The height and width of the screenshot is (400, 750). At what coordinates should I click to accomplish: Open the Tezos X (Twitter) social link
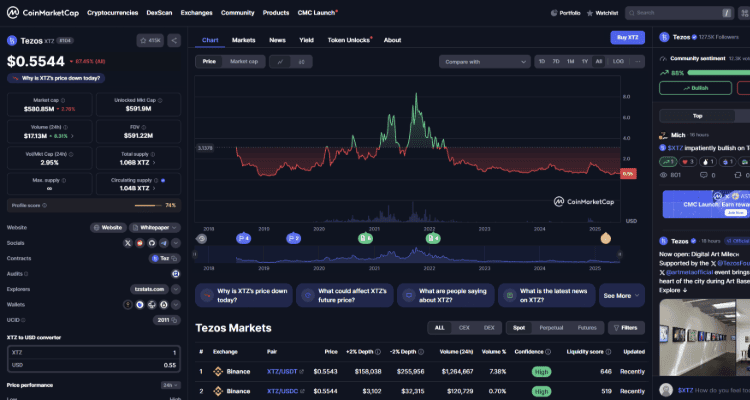point(128,243)
